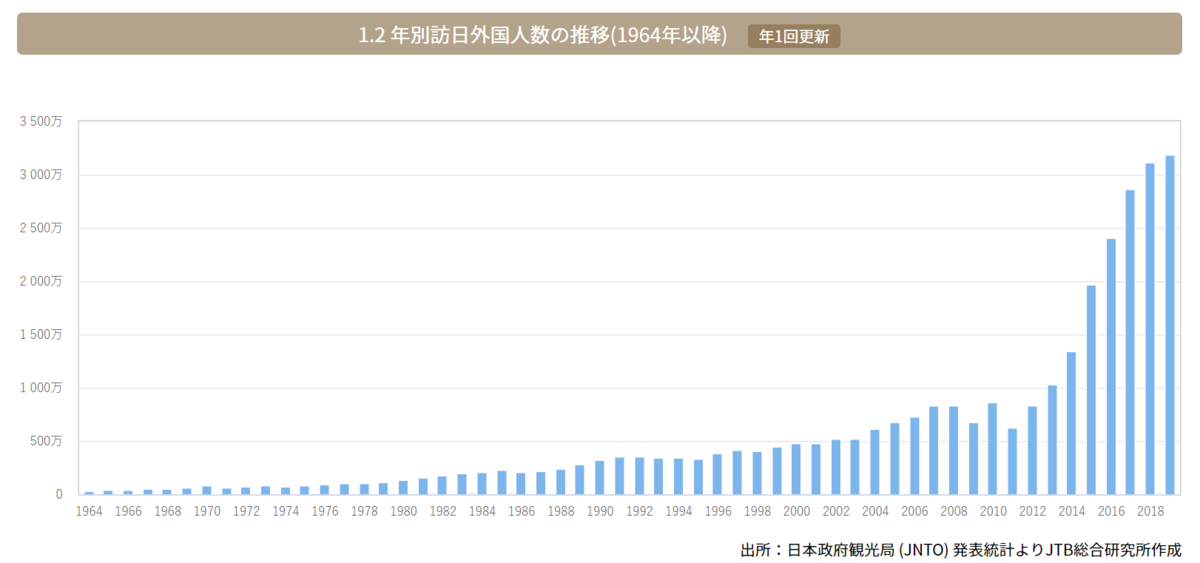Click the 2002 x-axis label
Screen dimensions: 1200x563
(x=836, y=511)
